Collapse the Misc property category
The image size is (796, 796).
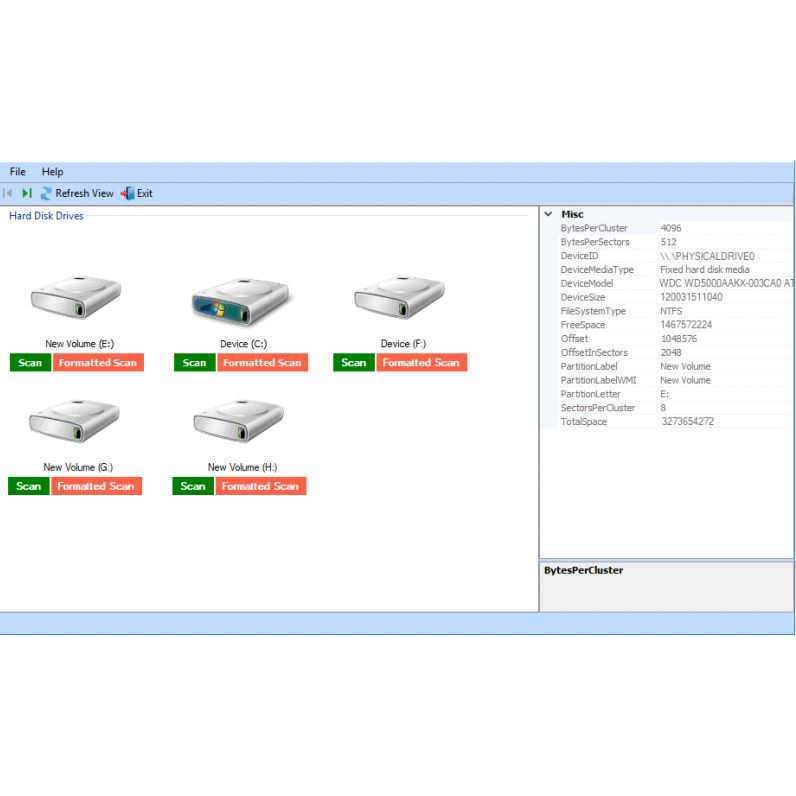coord(548,214)
